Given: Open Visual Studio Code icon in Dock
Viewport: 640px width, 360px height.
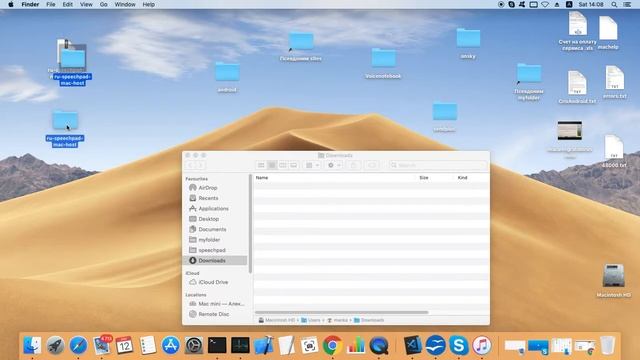Looking at the screenshot, I should point(412,345).
